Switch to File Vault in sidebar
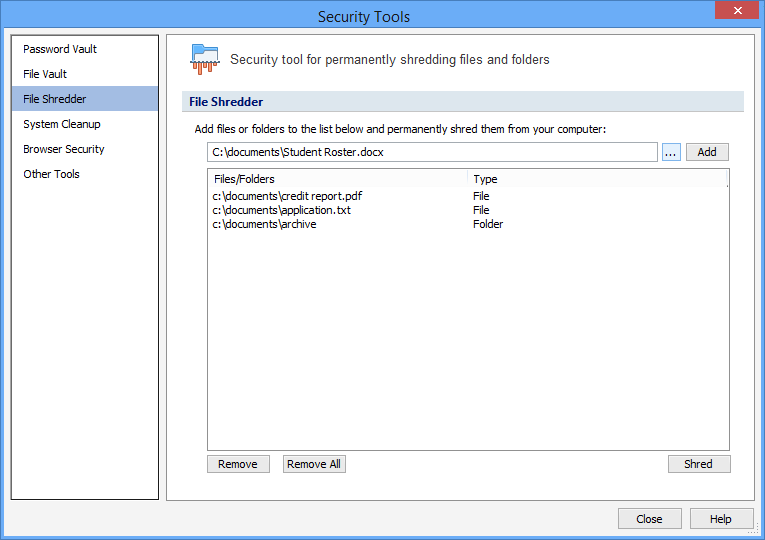This screenshot has height=540, width=765. click(x=45, y=74)
